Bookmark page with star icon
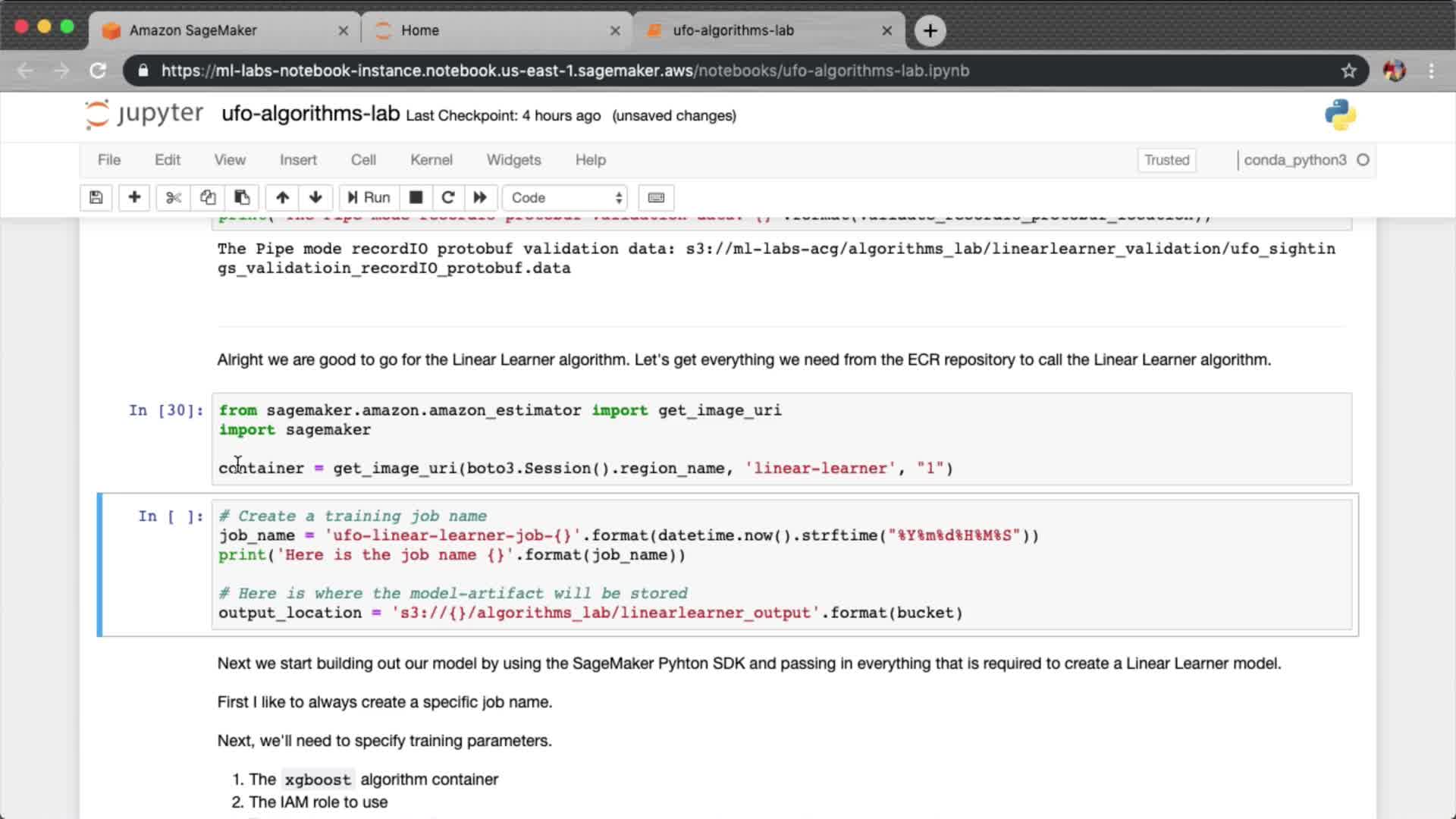The width and height of the screenshot is (1456, 819). 1348,71
